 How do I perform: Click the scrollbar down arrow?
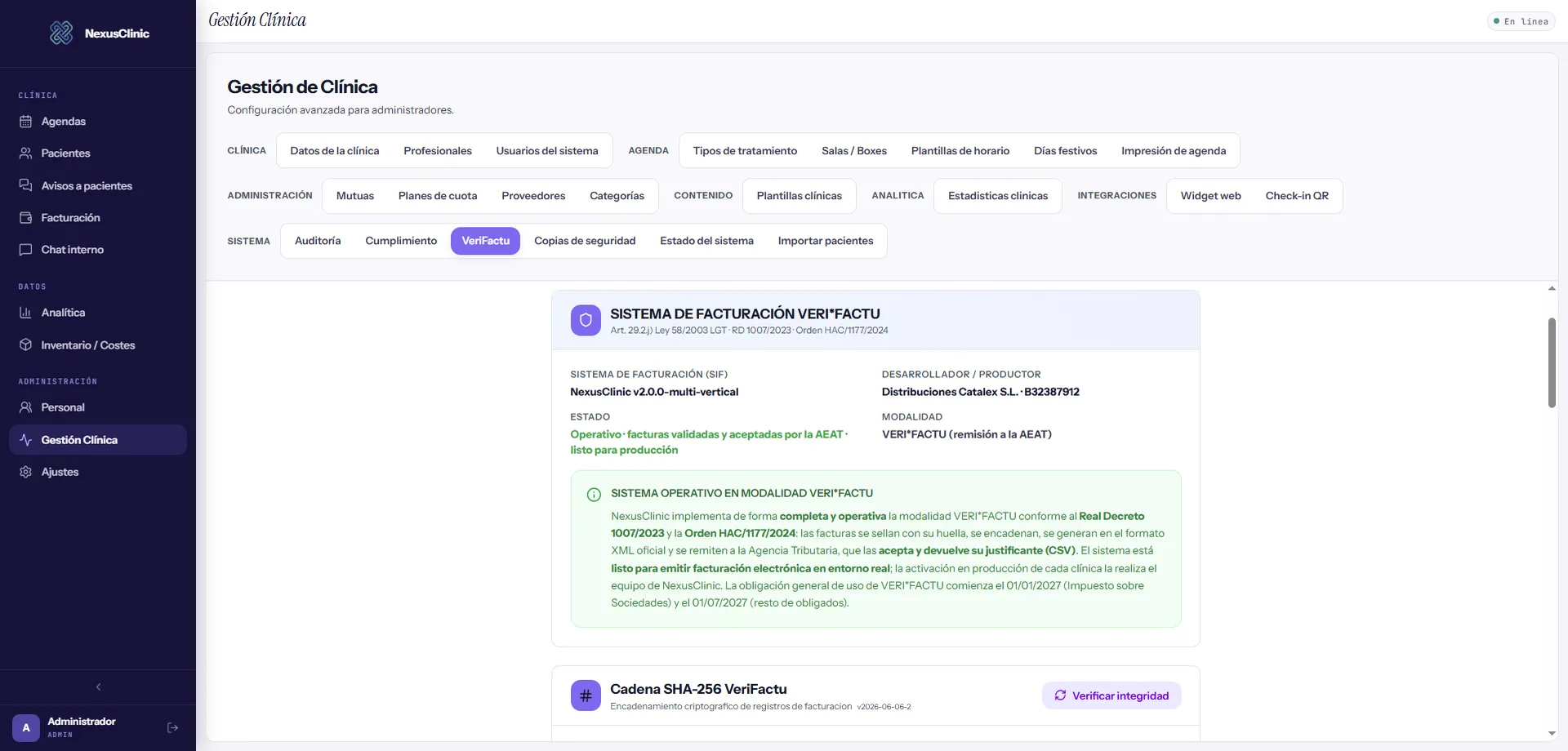pyautogui.click(x=1552, y=733)
